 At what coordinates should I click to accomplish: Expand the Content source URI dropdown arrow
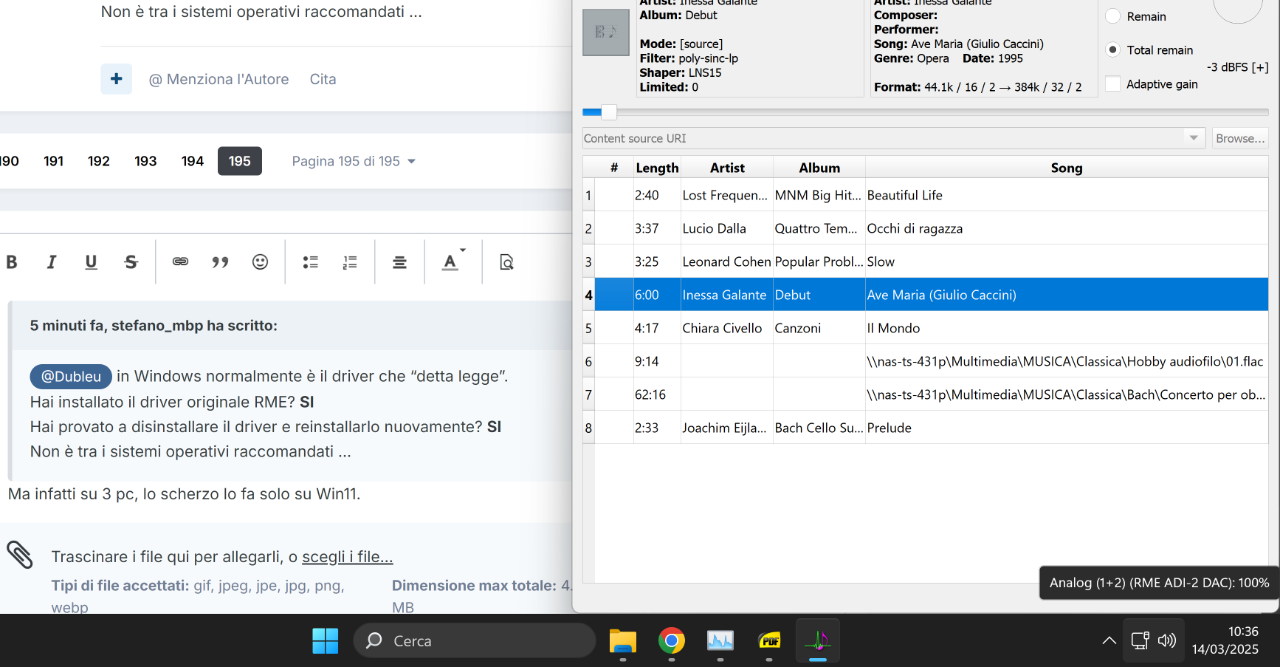1194,138
